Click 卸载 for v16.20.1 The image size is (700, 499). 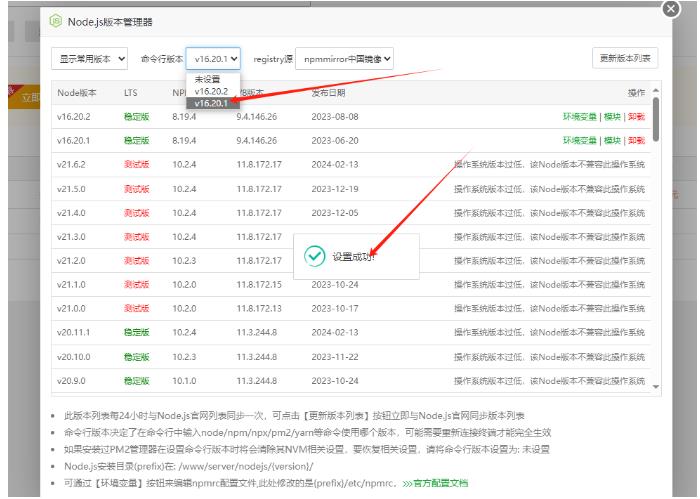(636, 141)
